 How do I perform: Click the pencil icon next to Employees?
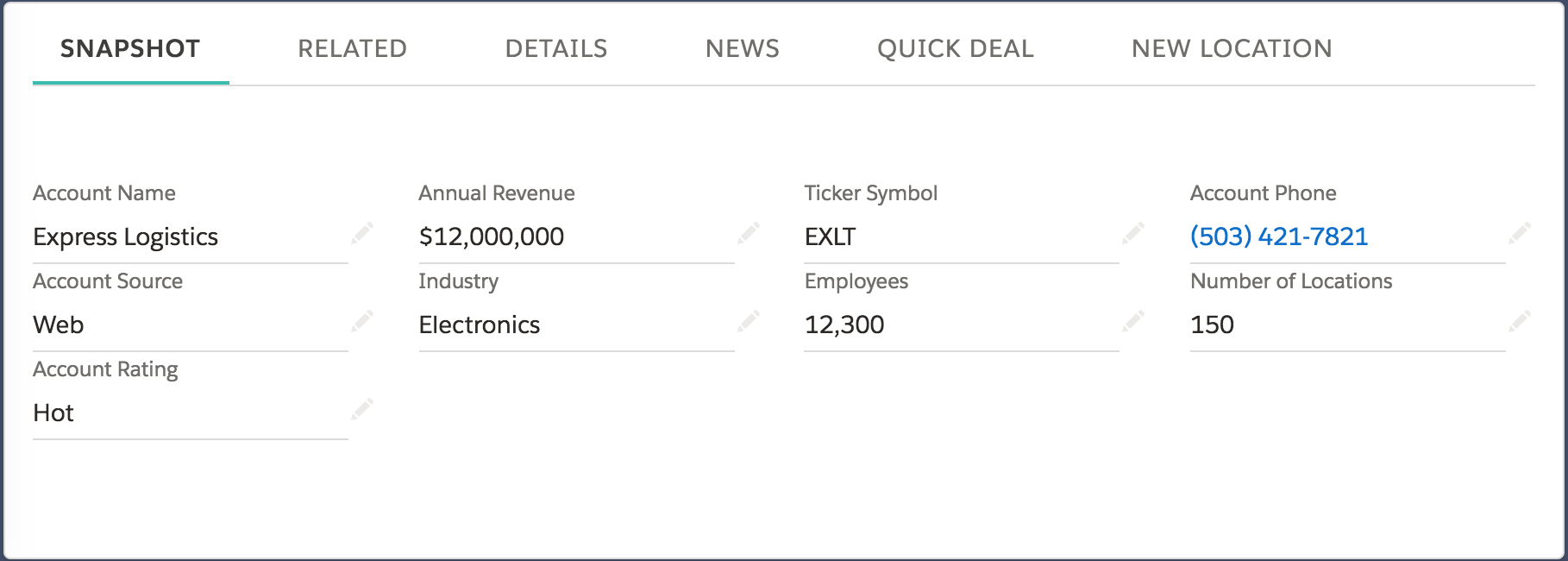point(1133,321)
